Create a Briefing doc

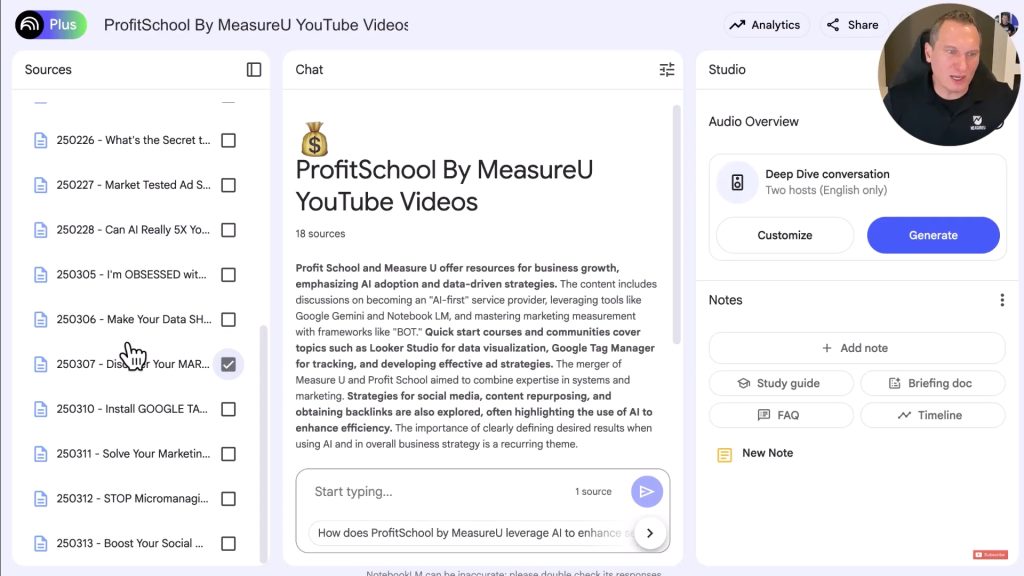(932, 383)
